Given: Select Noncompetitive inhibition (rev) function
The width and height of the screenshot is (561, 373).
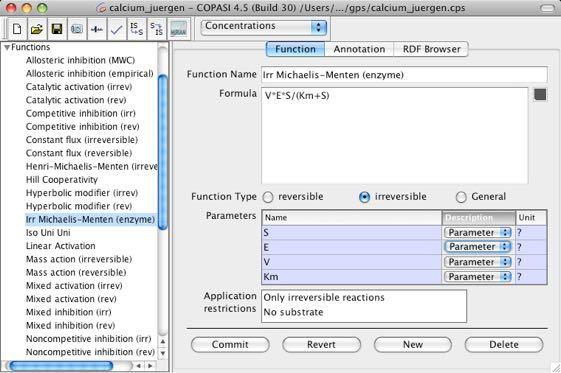Looking at the screenshot, I should tap(90, 352).
